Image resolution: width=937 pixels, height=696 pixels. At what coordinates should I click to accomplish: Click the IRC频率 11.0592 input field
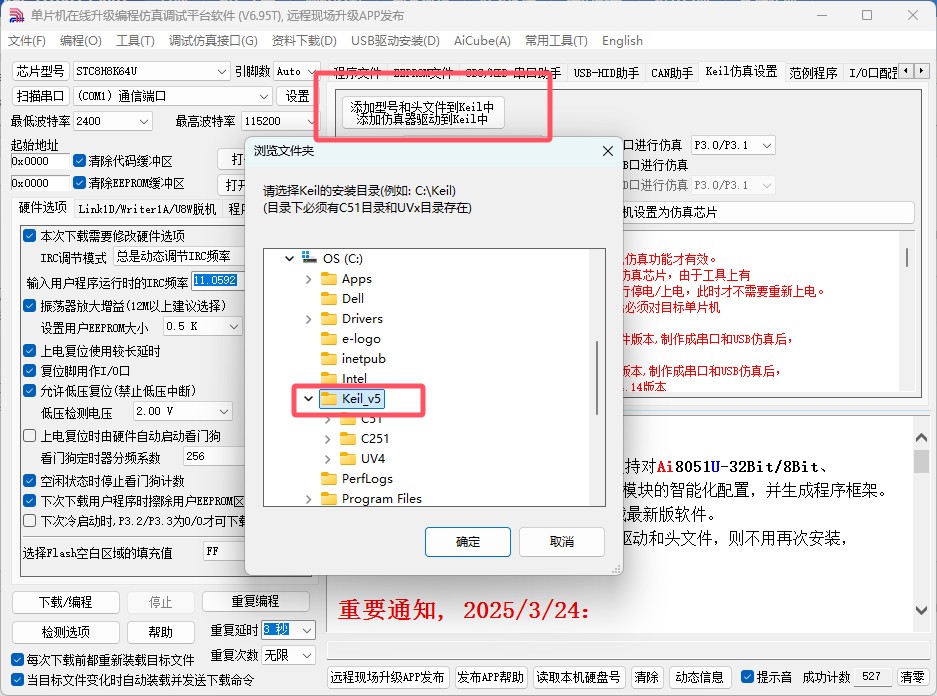(216, 280)
